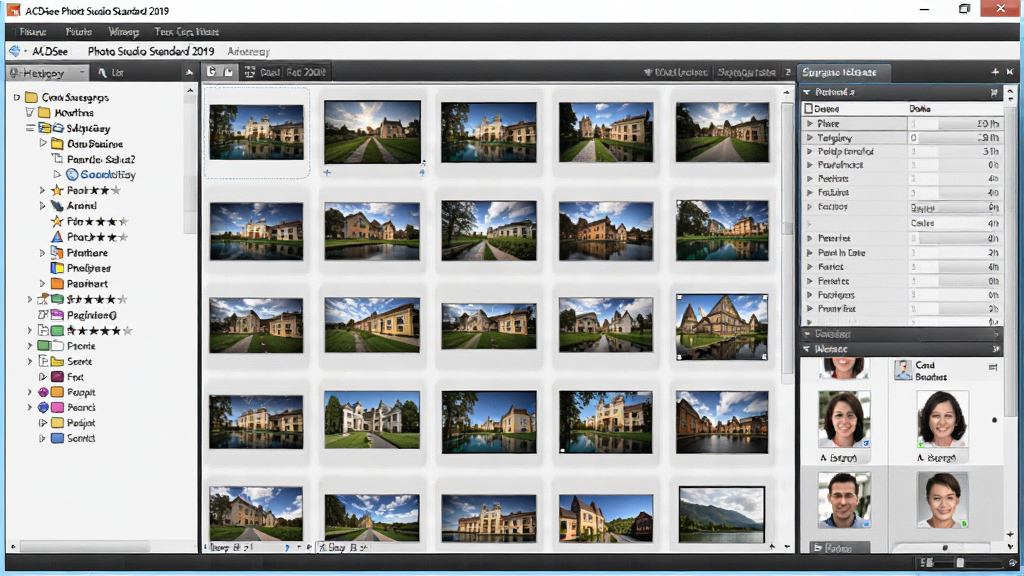Open the "Wireop" menu
1024x576 pixels.
(123, 32)
